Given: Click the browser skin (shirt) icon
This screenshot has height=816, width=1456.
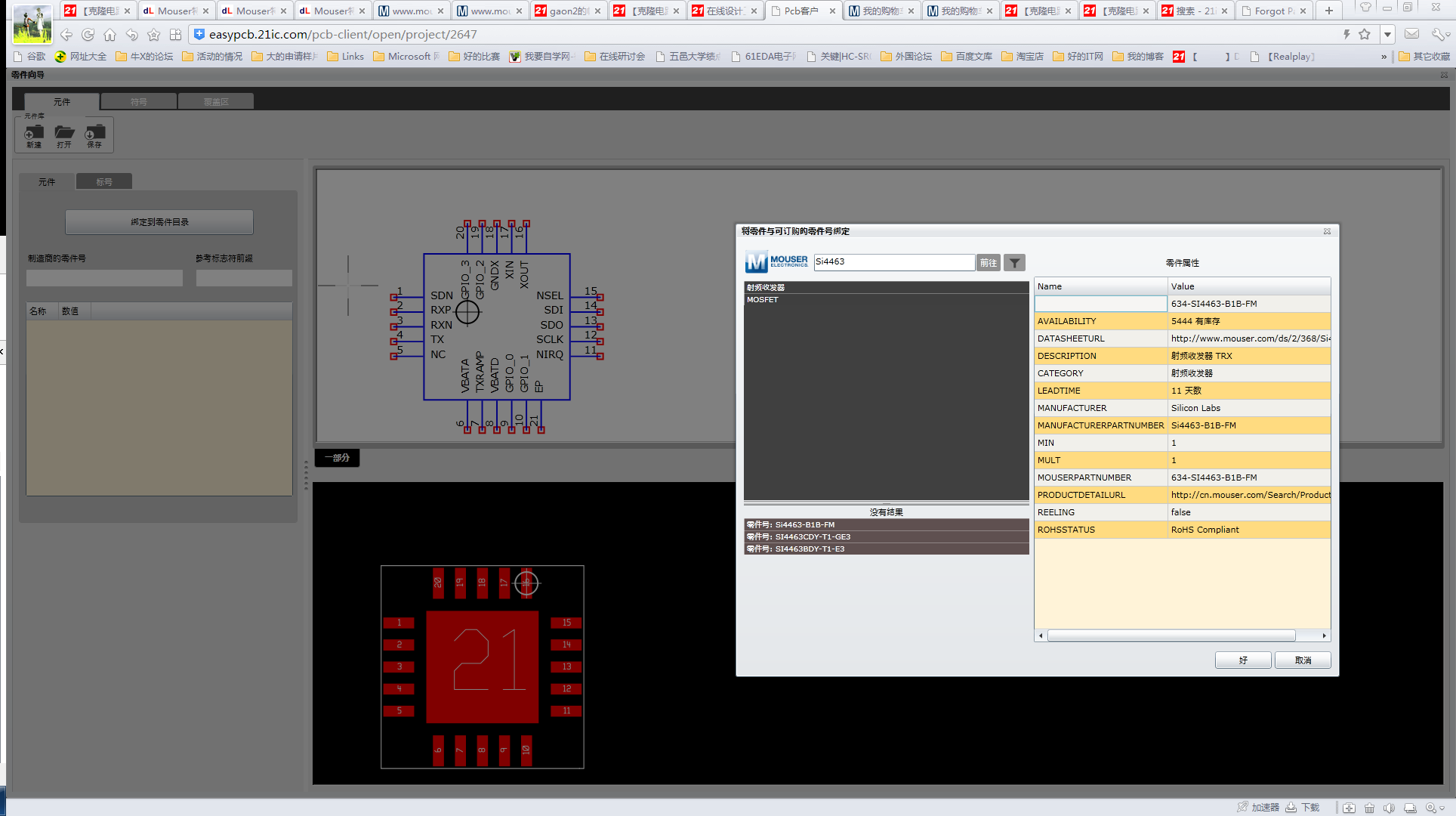Looking at the screenshot, I should 1365,8.
